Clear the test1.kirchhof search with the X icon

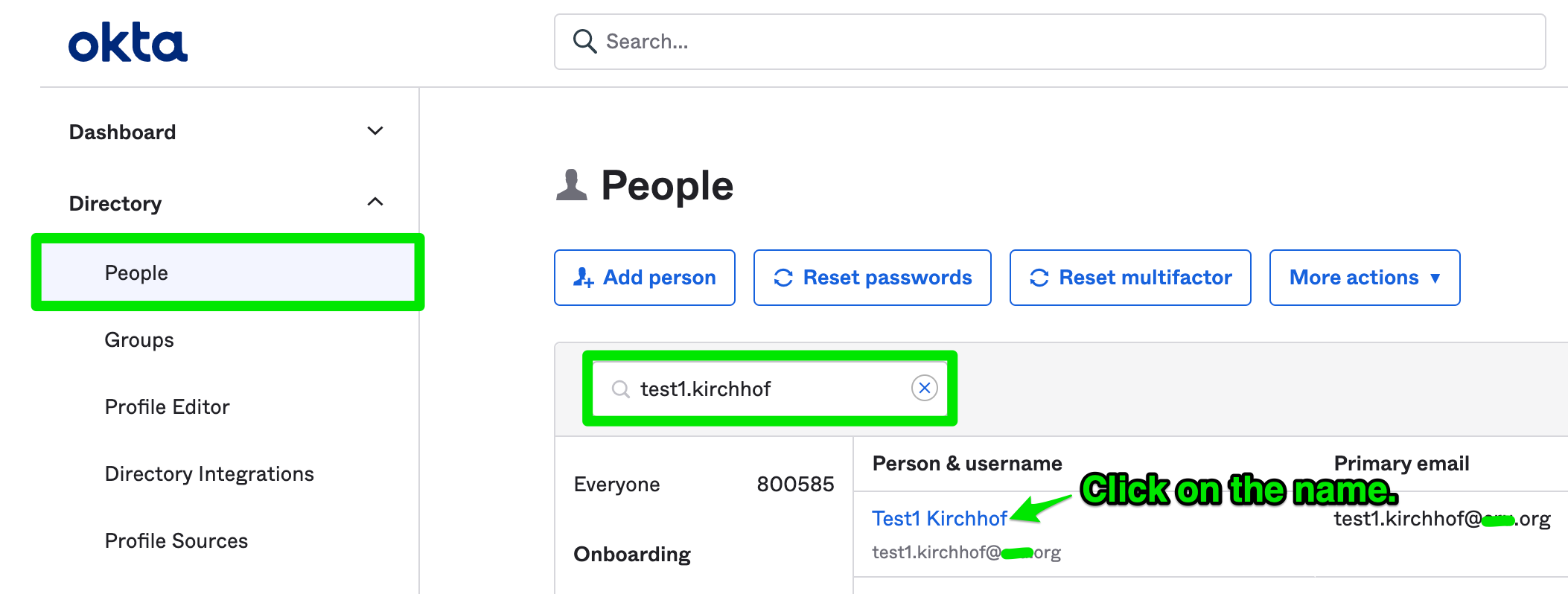[925, 388]
